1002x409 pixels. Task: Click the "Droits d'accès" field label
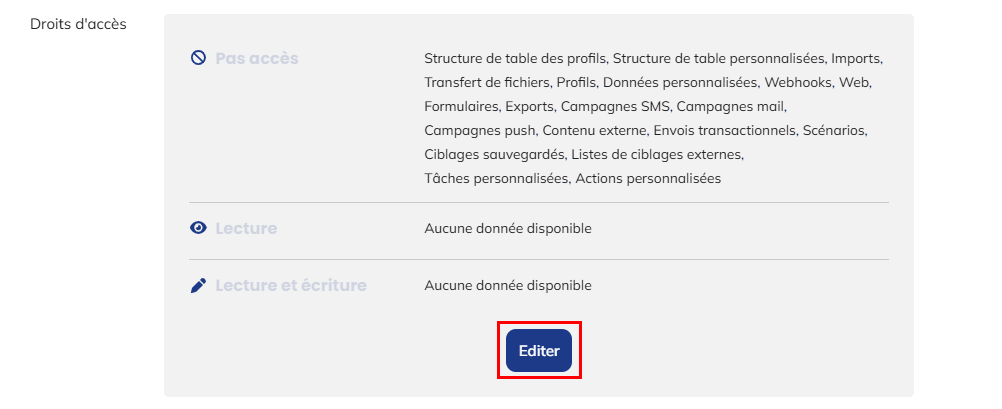point(79,23)
